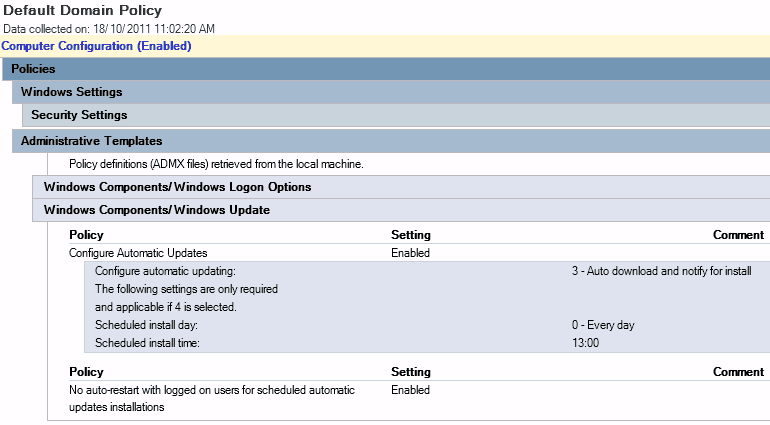Collapse the Policies section header

(33, 69)
